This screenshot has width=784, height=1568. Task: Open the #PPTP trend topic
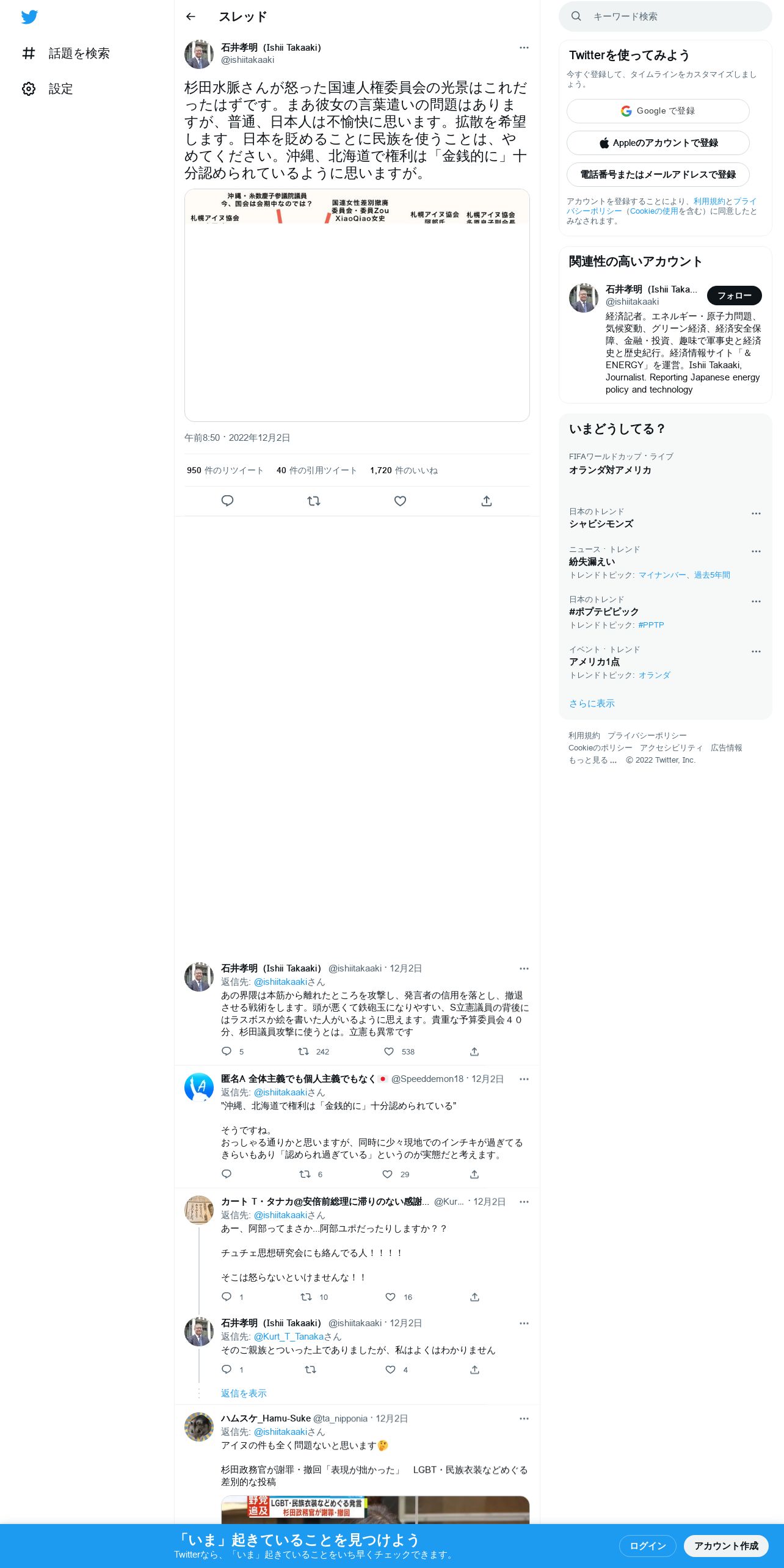tap(651, 625)
